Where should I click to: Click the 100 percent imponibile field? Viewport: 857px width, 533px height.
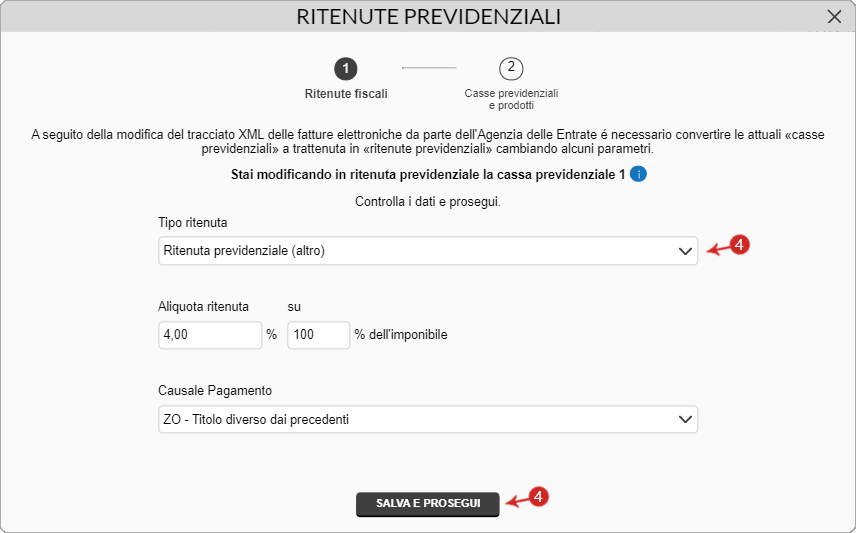tap(319, 335)
